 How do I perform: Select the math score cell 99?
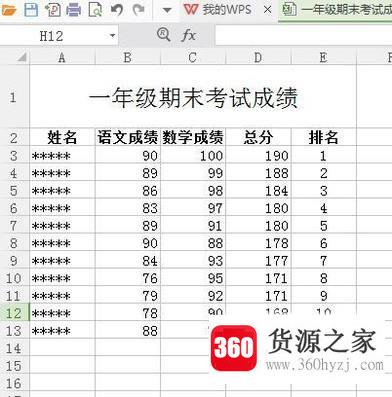[x=193, y=173]
